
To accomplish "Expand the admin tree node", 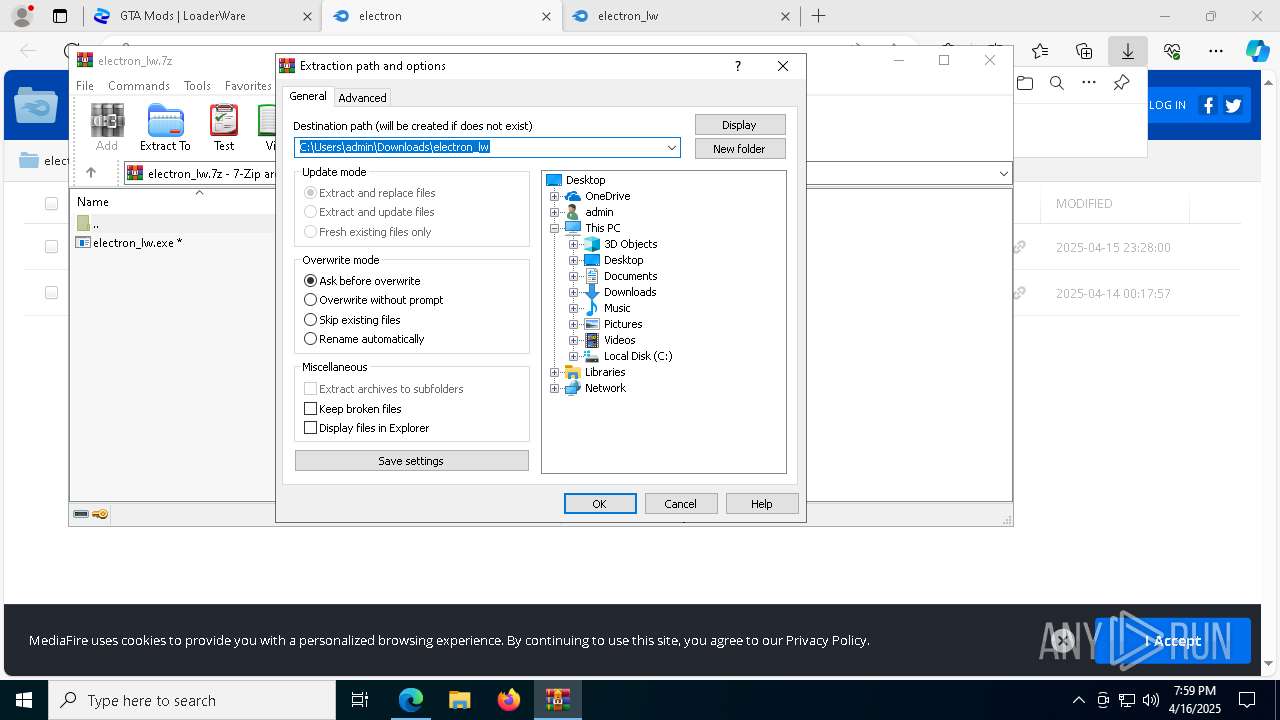I will point(555,212).
